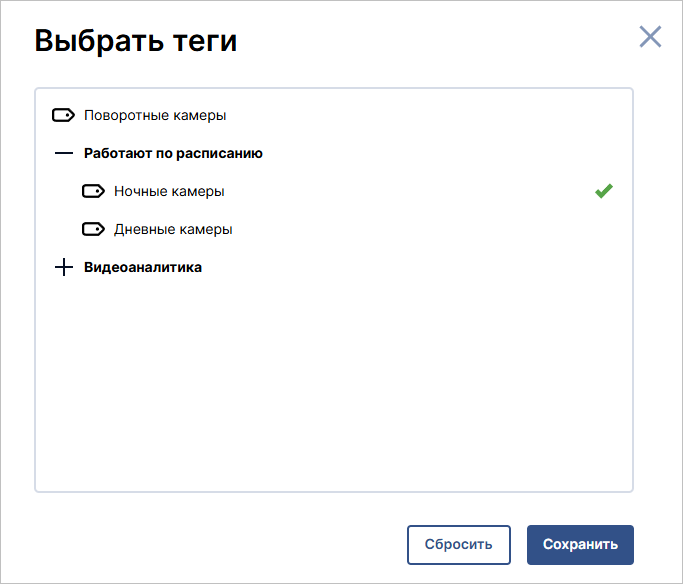Click the tag icon next to Дневные камеры
This screenshot has width=683, height=584.
[x=94, y=229]
